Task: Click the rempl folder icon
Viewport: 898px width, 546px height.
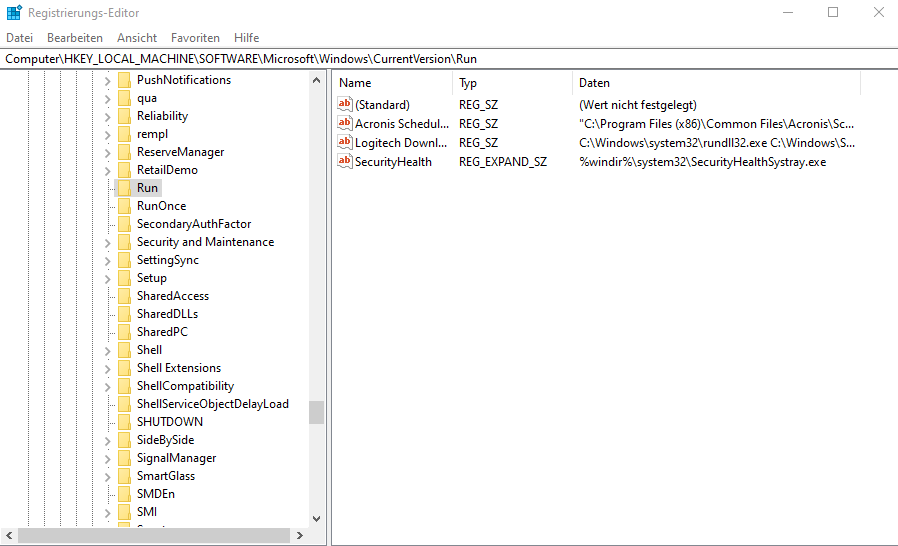Action: point(124,134)
